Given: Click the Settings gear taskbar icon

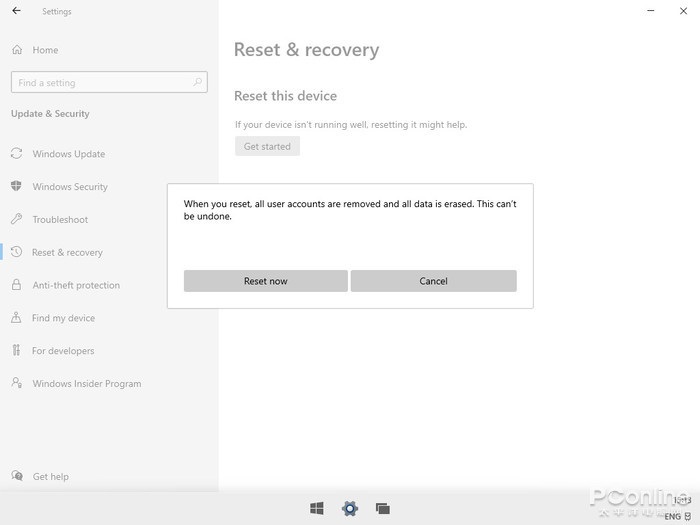Looking at the screenshot, I should [350, 508].
